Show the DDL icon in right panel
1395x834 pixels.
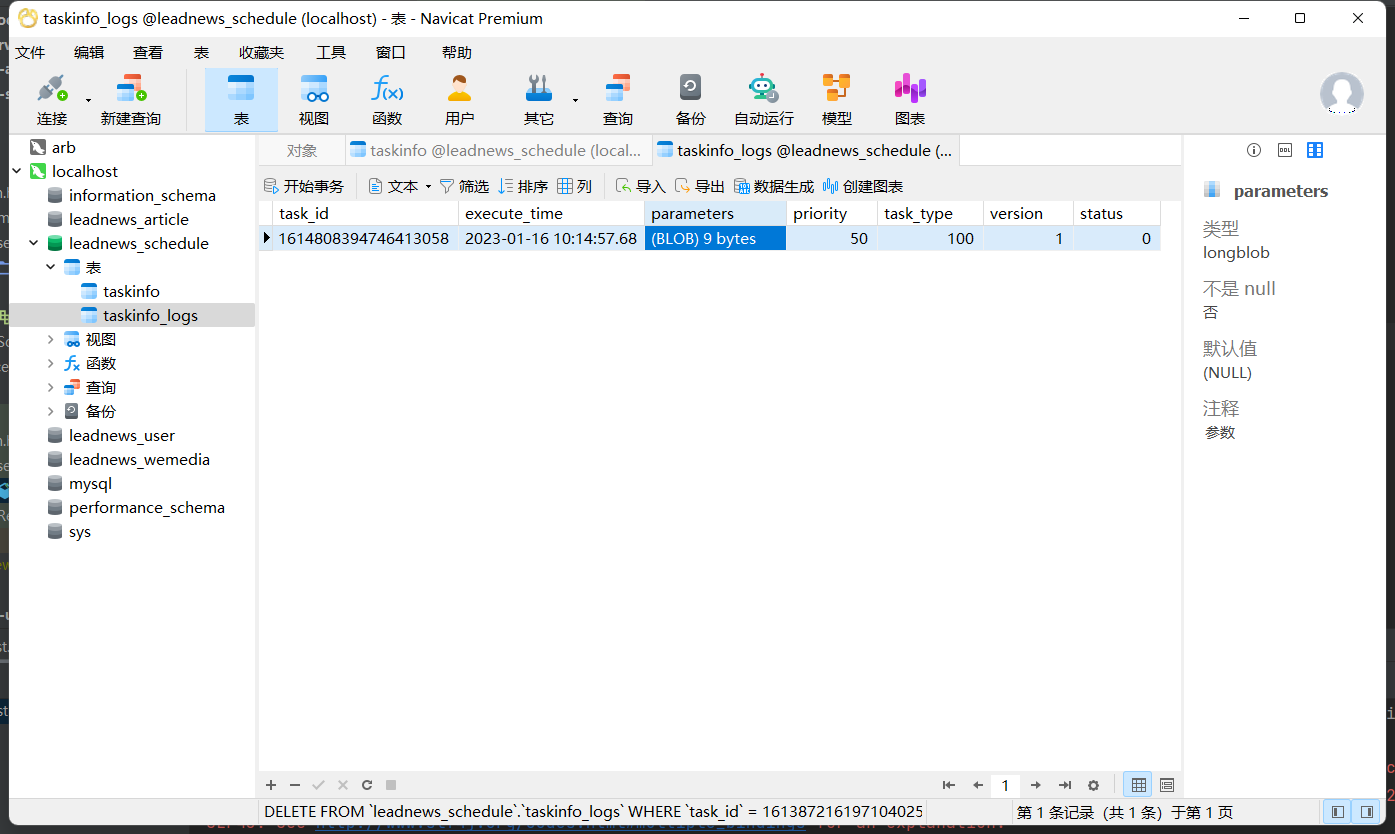[x=1285, y=150]
